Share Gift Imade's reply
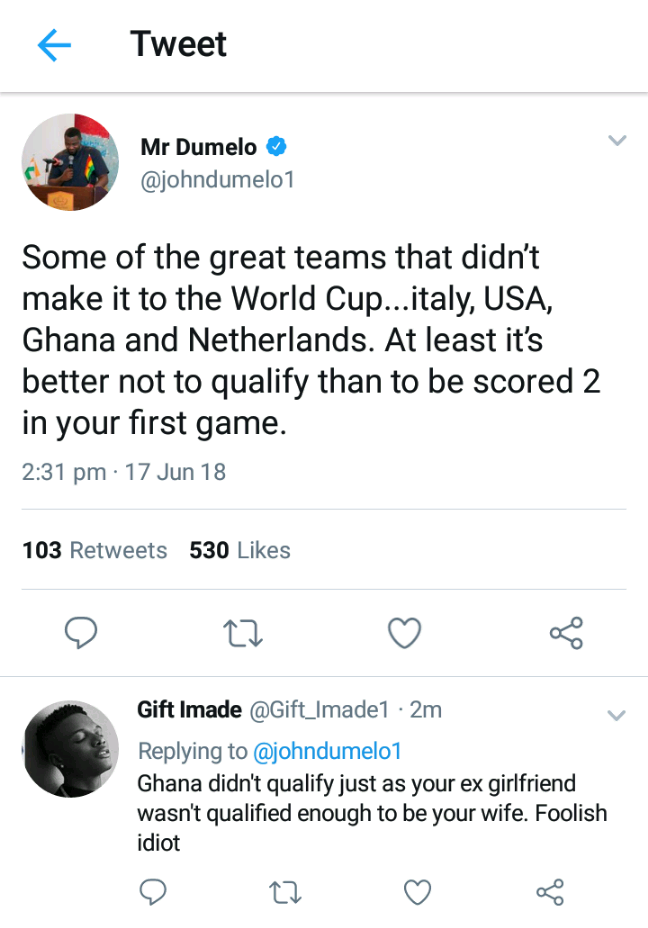 pos(549,891)
